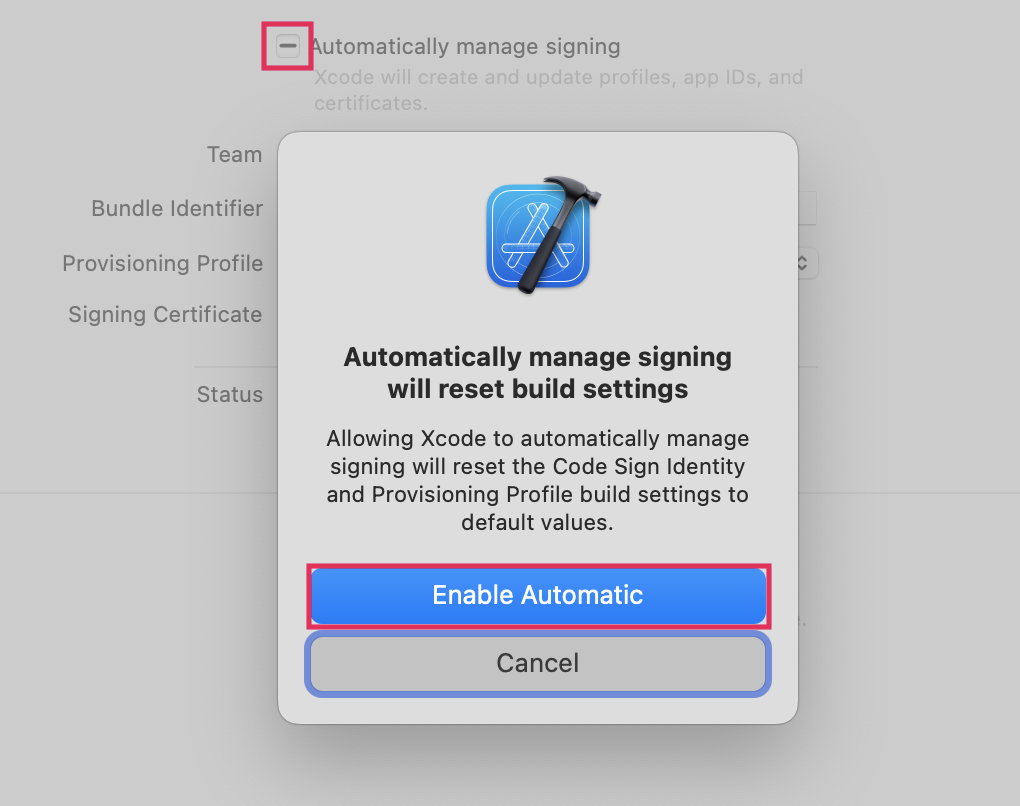Click the long divider line below the Status section
The width and height of the screenshot is (1020, 806).
tap(140, 492)
